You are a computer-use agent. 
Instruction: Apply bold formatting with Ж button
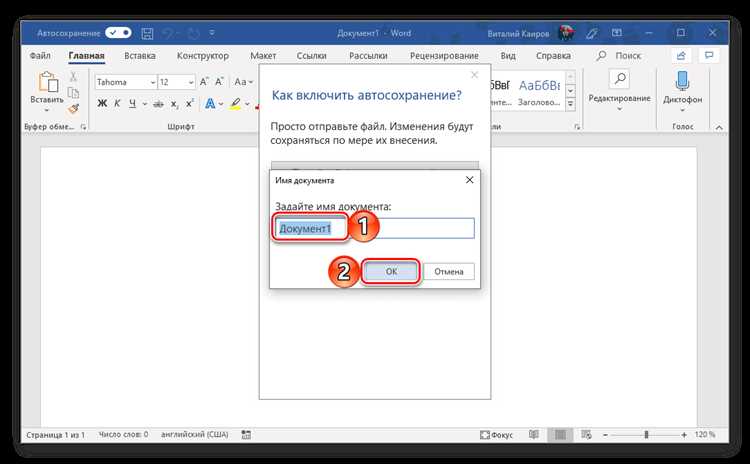(102, 103)
